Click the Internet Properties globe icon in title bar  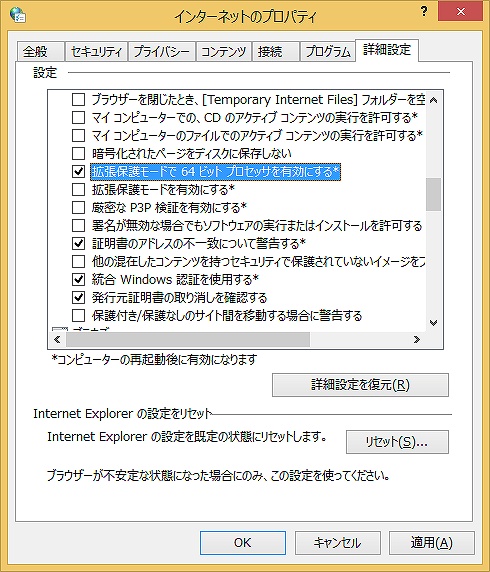coord(18,15)
